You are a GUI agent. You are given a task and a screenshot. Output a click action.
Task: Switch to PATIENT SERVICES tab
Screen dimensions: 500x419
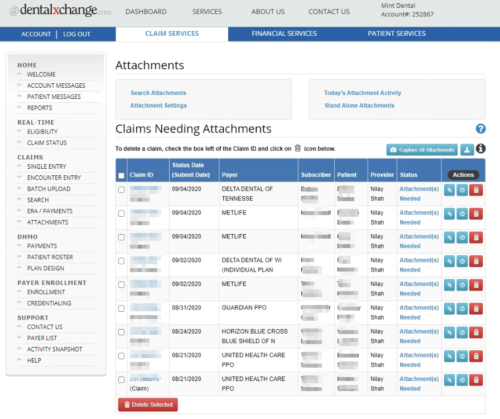point(397,34)
